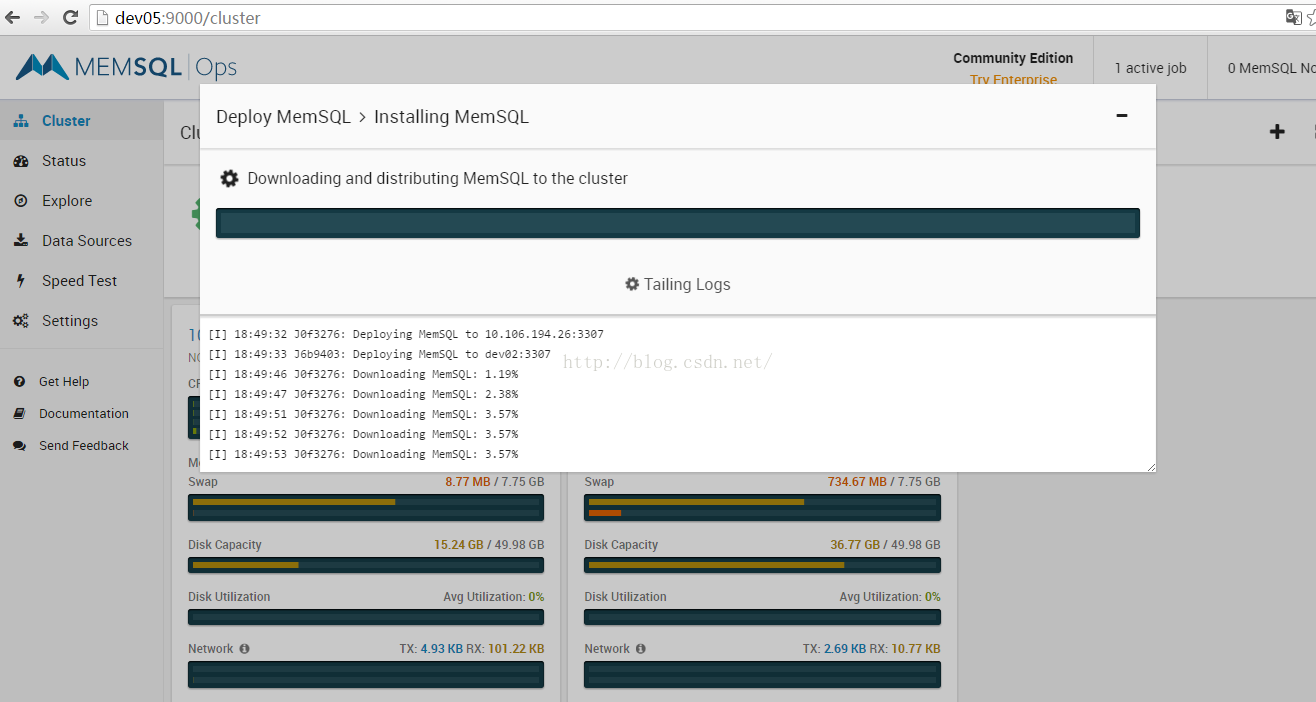Click the browser forward arrow

[41, 17]
